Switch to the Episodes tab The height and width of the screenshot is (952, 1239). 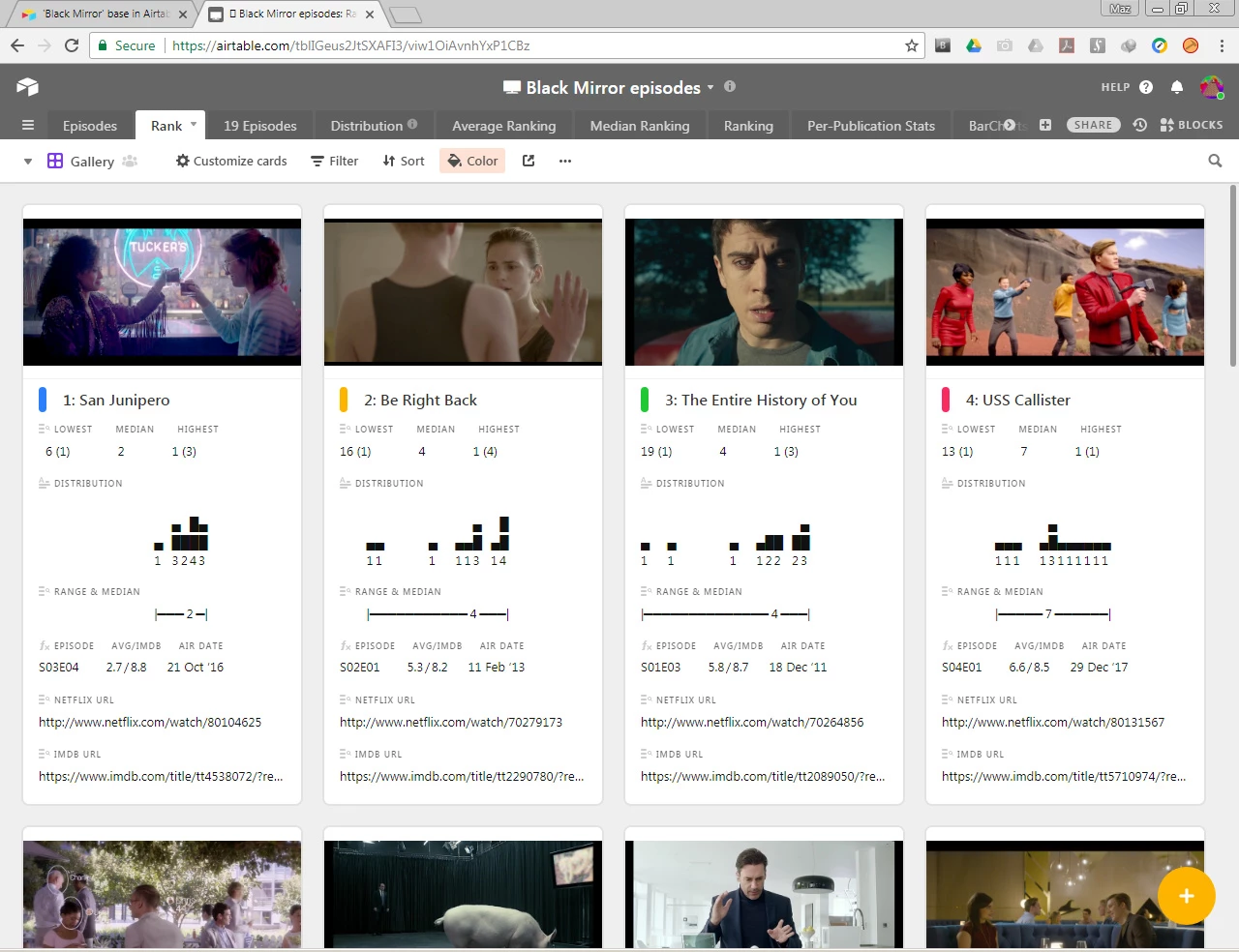tap(90, 126)
